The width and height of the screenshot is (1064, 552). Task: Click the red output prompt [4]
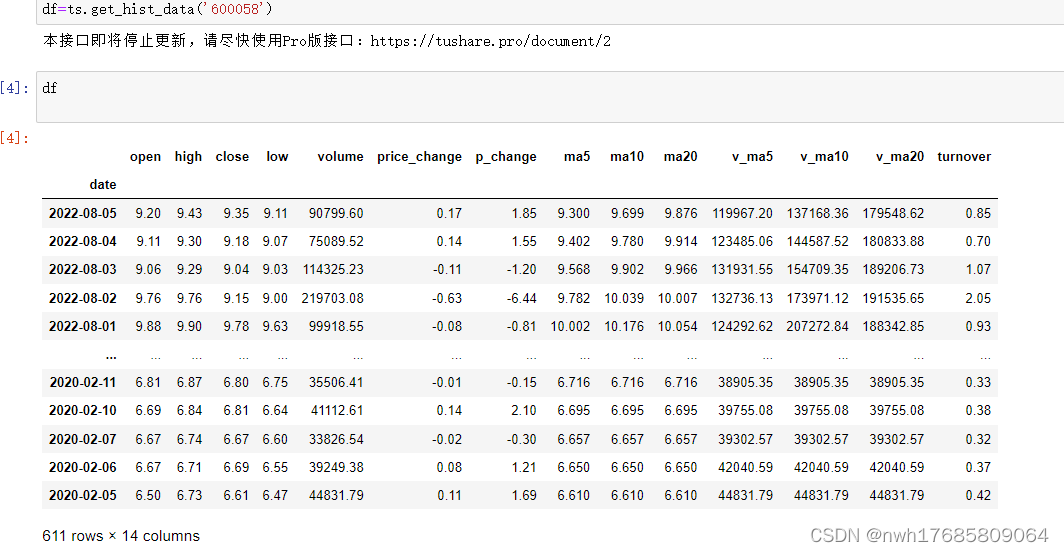pyautogui.click(x=14, y=139)
